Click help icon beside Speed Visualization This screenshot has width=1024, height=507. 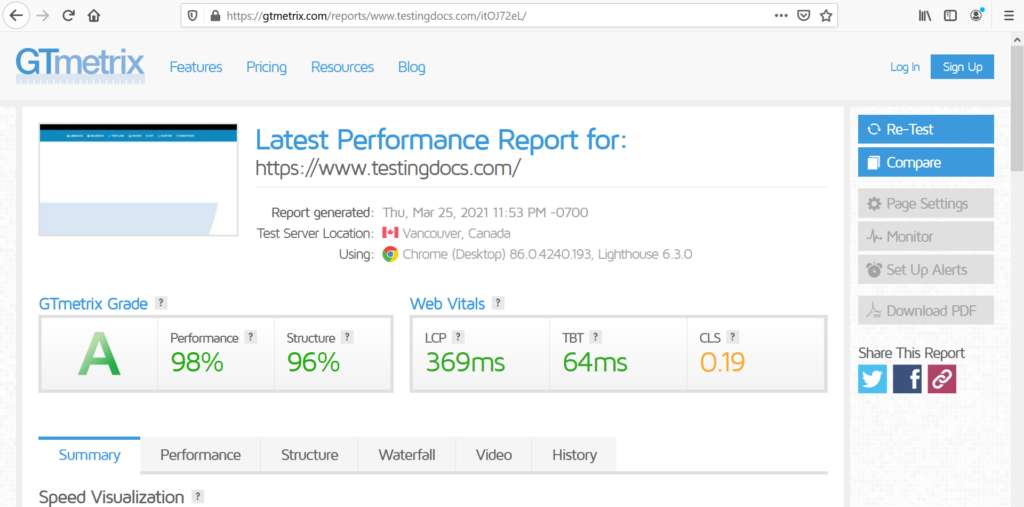pos(198,497)
